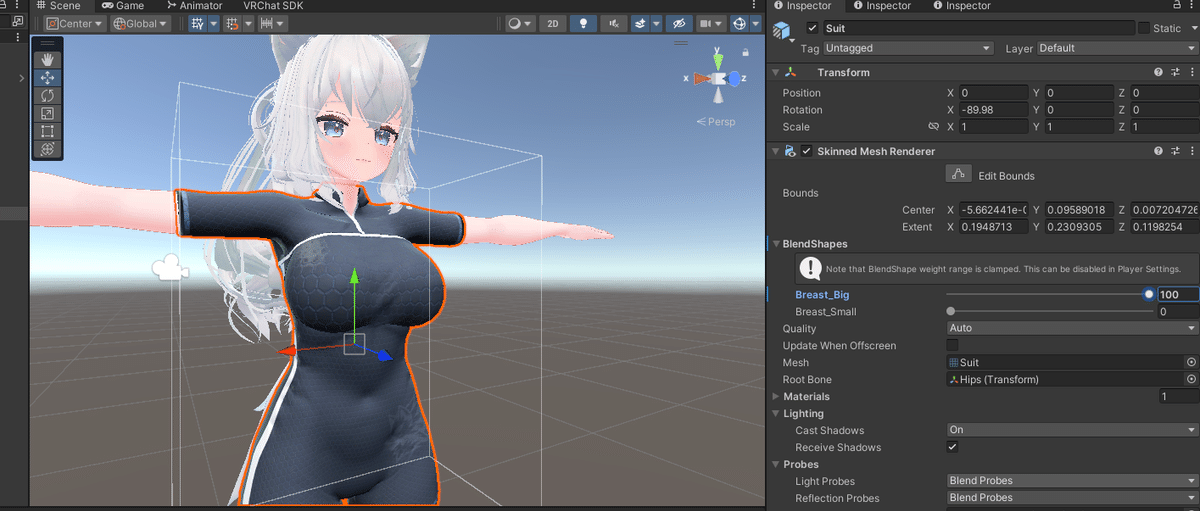Check Update When Offscreen
The width and height of the screenshot is (1200, 511).
point(952,345)
